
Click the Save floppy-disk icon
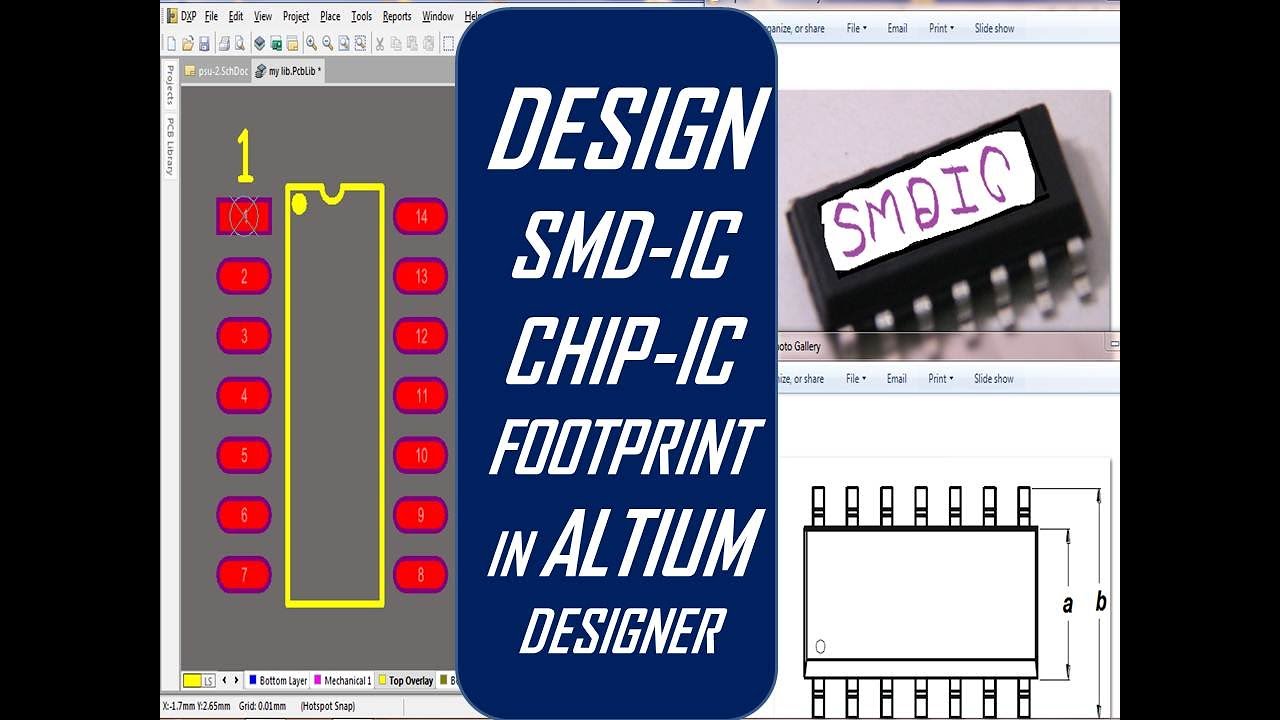click(x=204, y=44)
